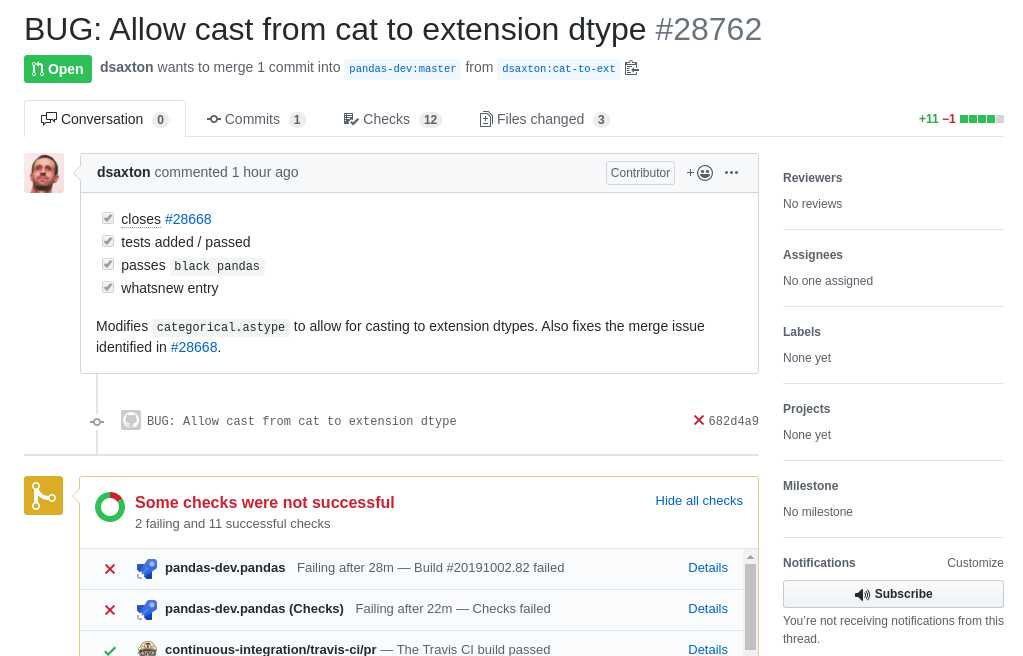Image resolution: width=1023 pixels, height=656 pixels.
Task: Click the yellow pull request icon beside checks box
Action: (43, 495)
